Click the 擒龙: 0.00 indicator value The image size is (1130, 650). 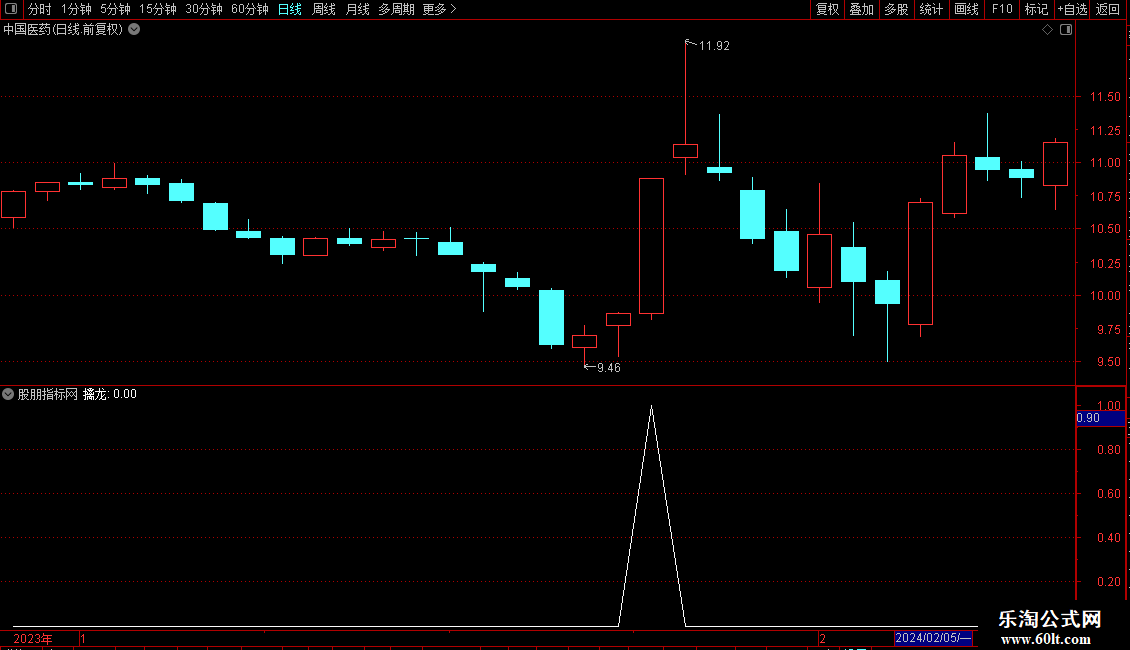(x=110, y=394)
